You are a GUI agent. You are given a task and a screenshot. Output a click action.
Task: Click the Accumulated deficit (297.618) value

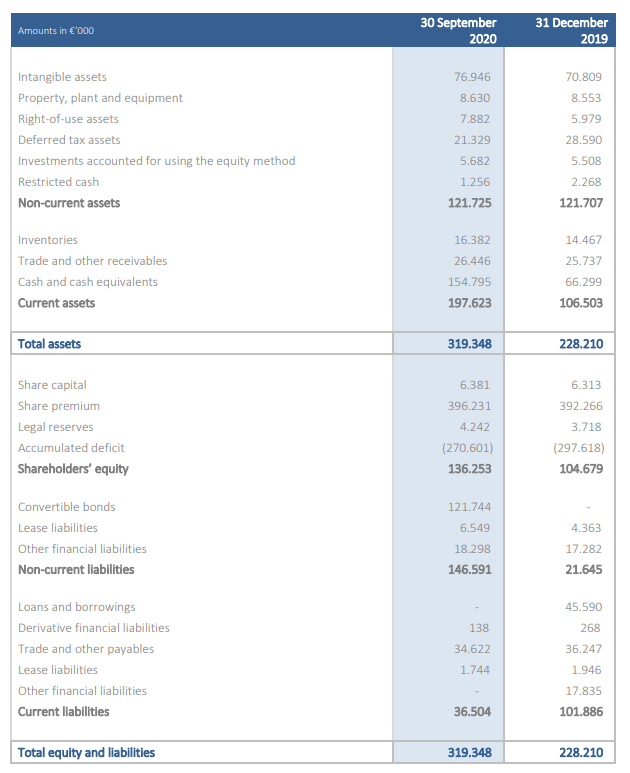(579, 448)
